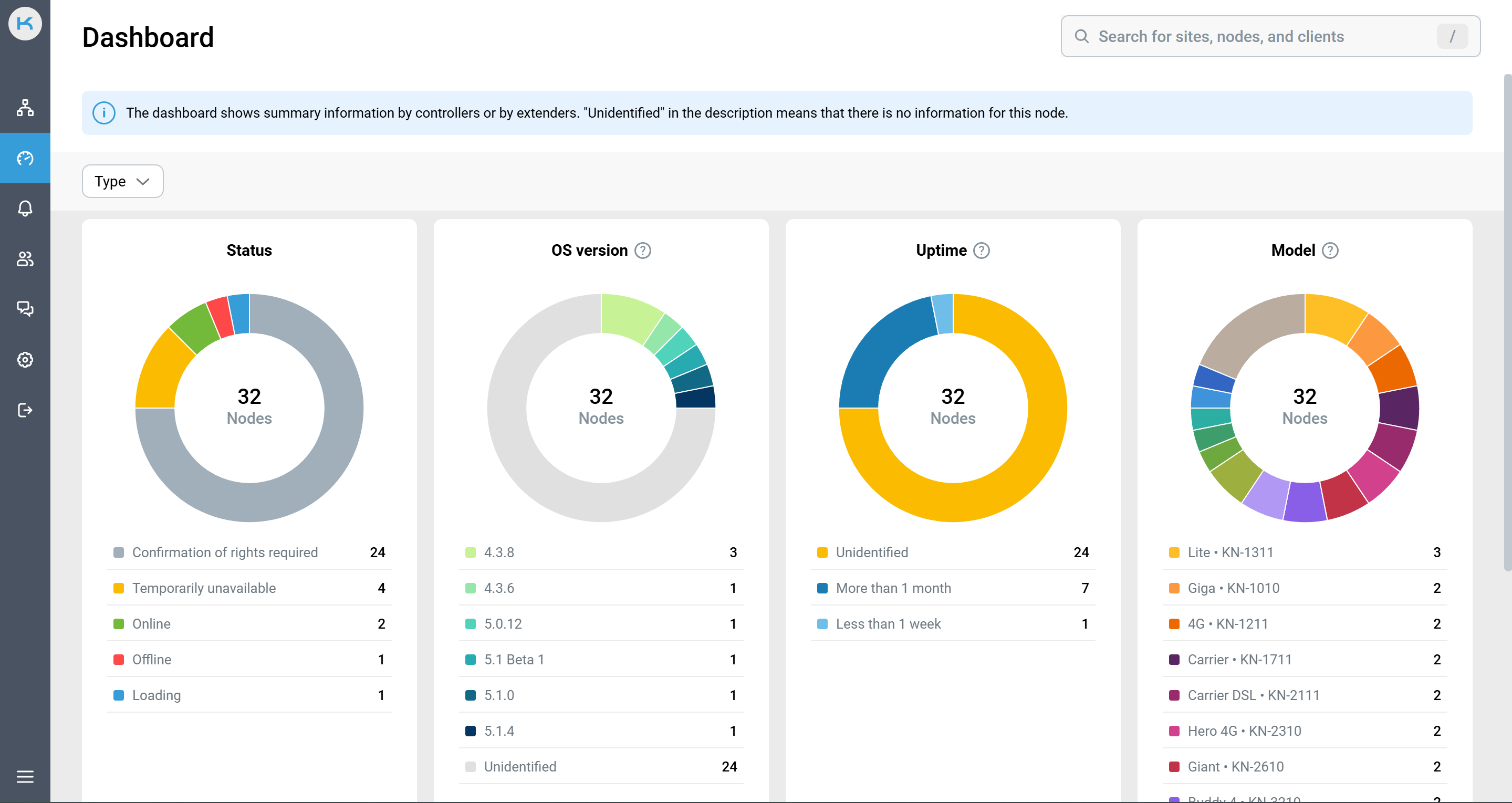1512x803 pixels.
Task: Click the green Online legend swatch
Action: (x=119, y=624)
